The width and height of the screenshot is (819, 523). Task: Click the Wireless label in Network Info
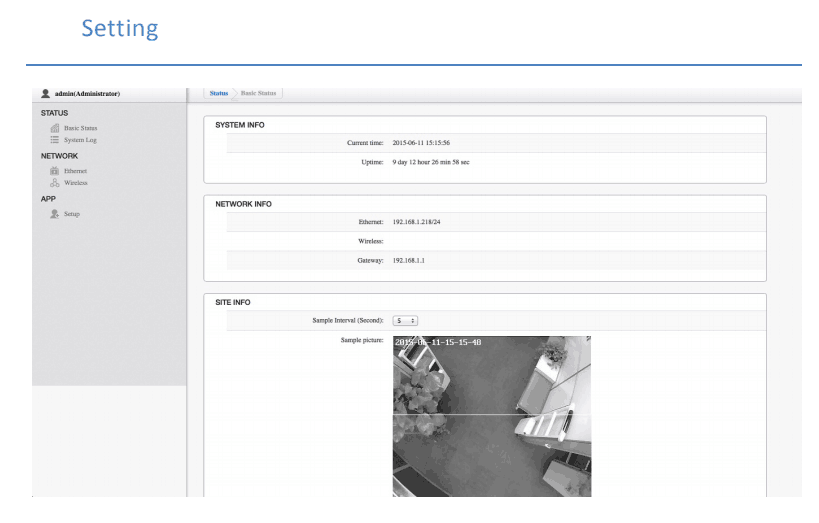(x=371, y=241)
